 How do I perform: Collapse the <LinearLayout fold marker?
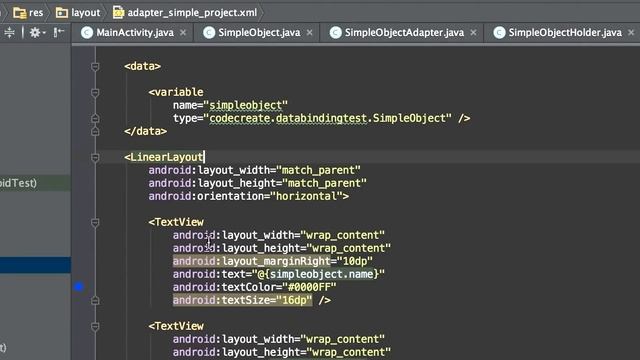tap(95, 158)
